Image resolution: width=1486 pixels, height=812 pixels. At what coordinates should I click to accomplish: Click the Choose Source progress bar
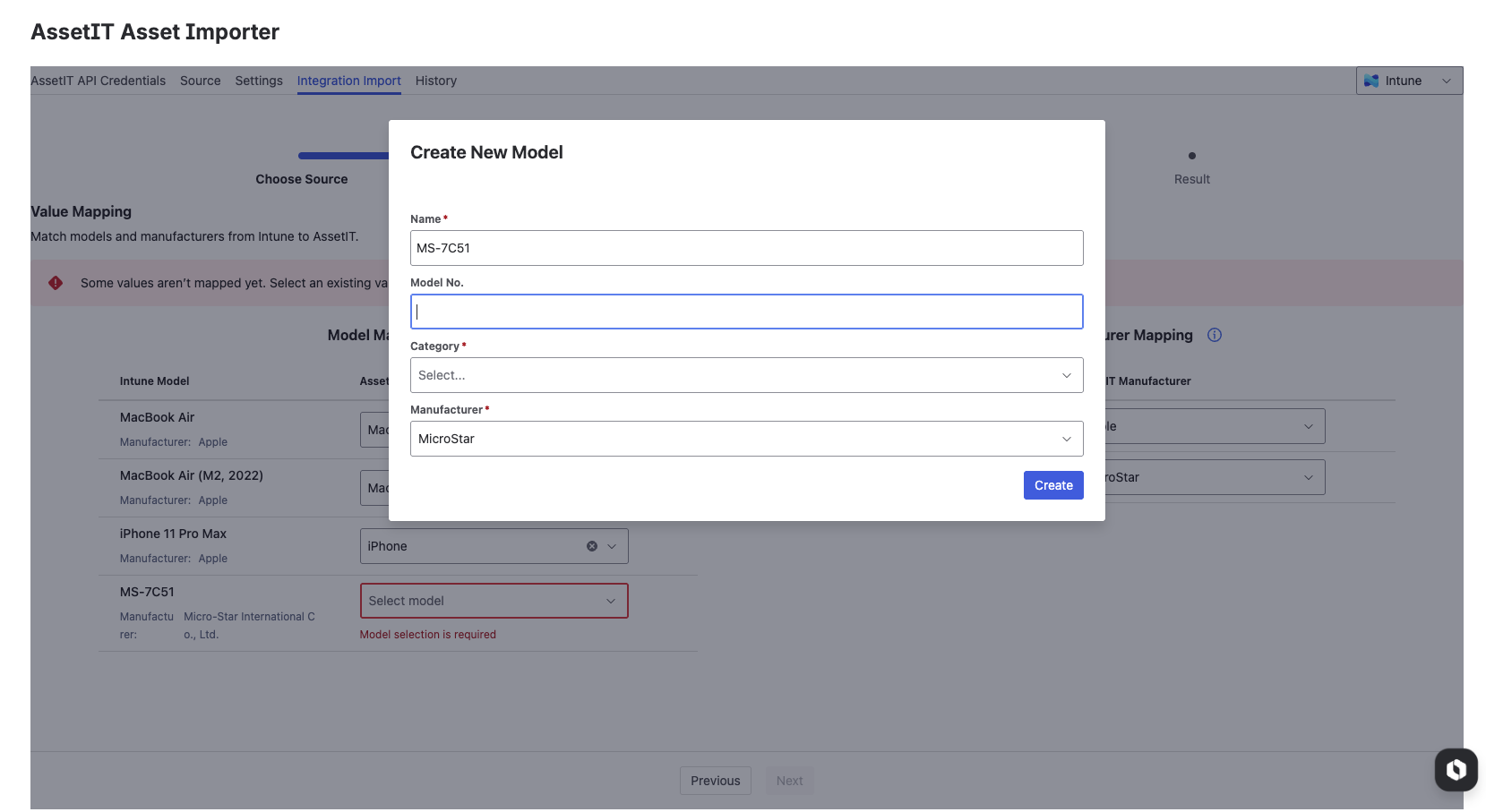point(343,156)
